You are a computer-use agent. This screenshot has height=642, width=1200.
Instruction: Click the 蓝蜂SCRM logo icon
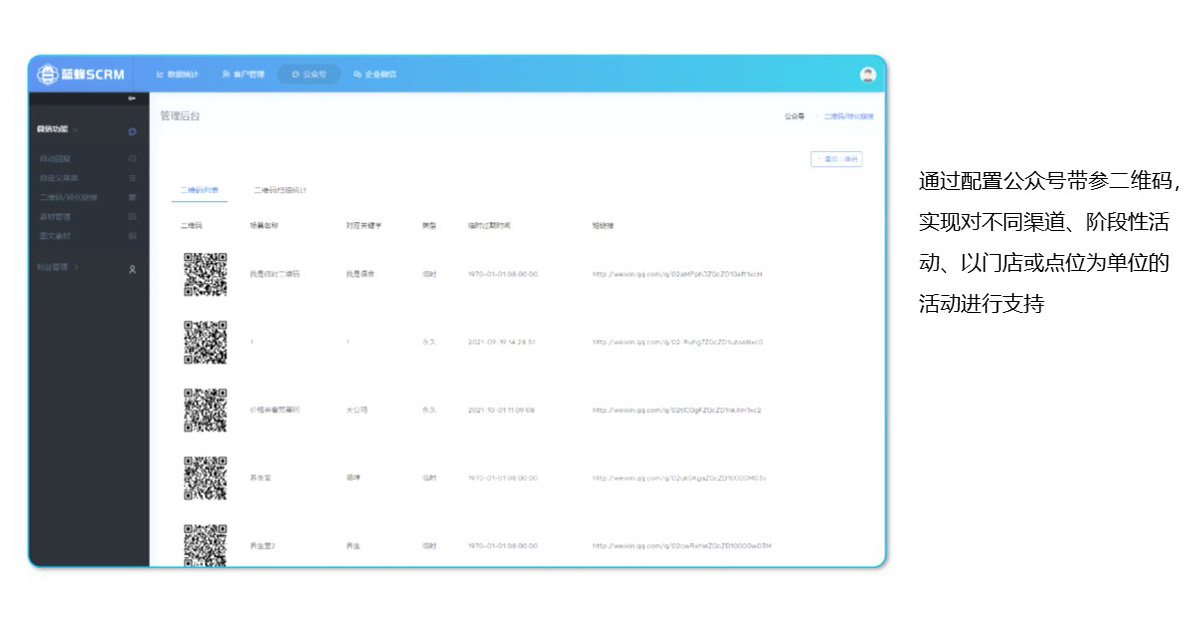pyautogui.click(x=48, y=75)
